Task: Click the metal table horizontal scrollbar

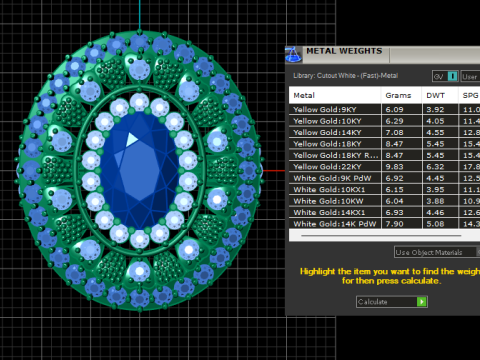Action: point(381,236)
